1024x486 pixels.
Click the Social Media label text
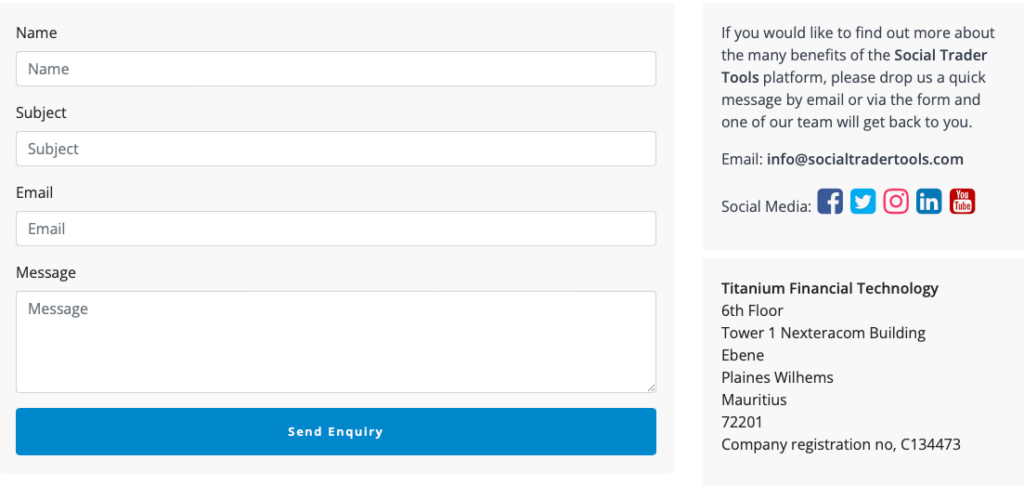(x=765, y=206)
